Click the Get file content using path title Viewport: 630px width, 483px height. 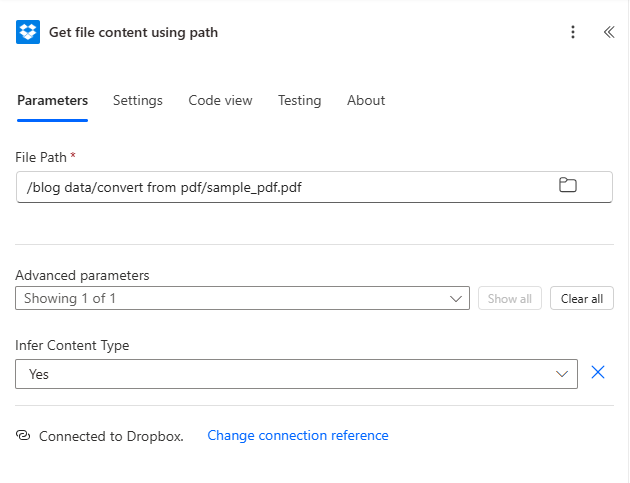click(133, 32)
